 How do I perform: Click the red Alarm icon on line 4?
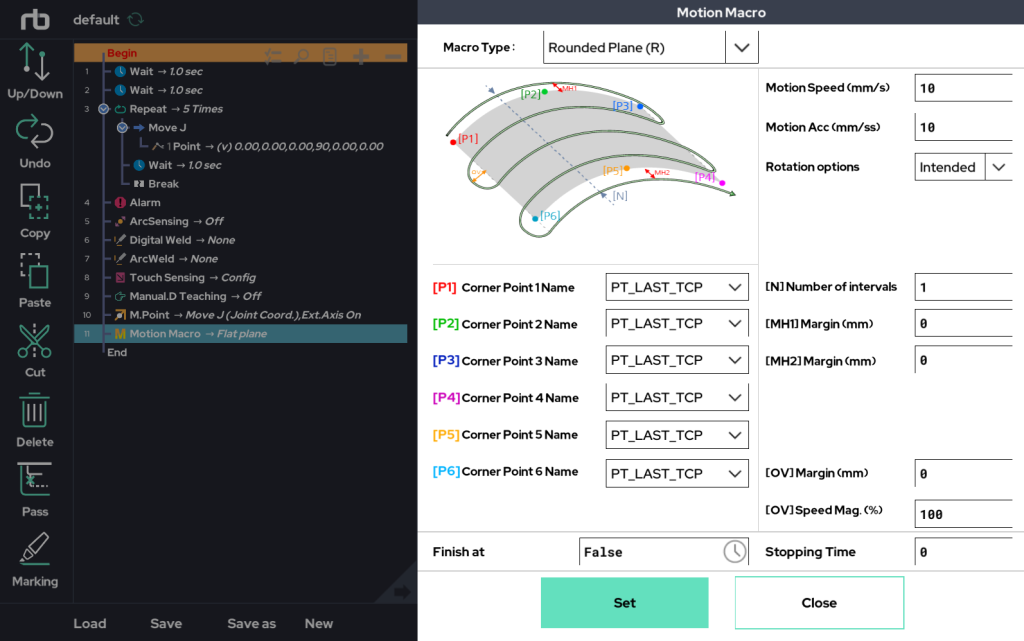[121, 203]
